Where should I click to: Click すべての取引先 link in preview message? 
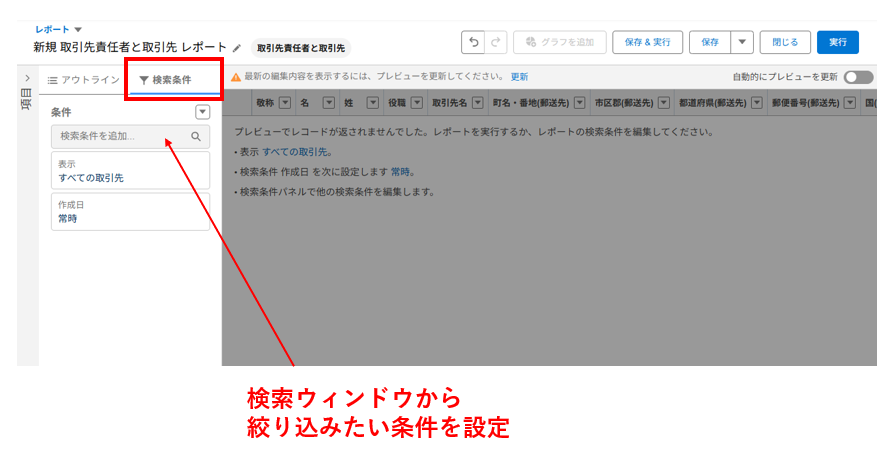pos(295,152)
